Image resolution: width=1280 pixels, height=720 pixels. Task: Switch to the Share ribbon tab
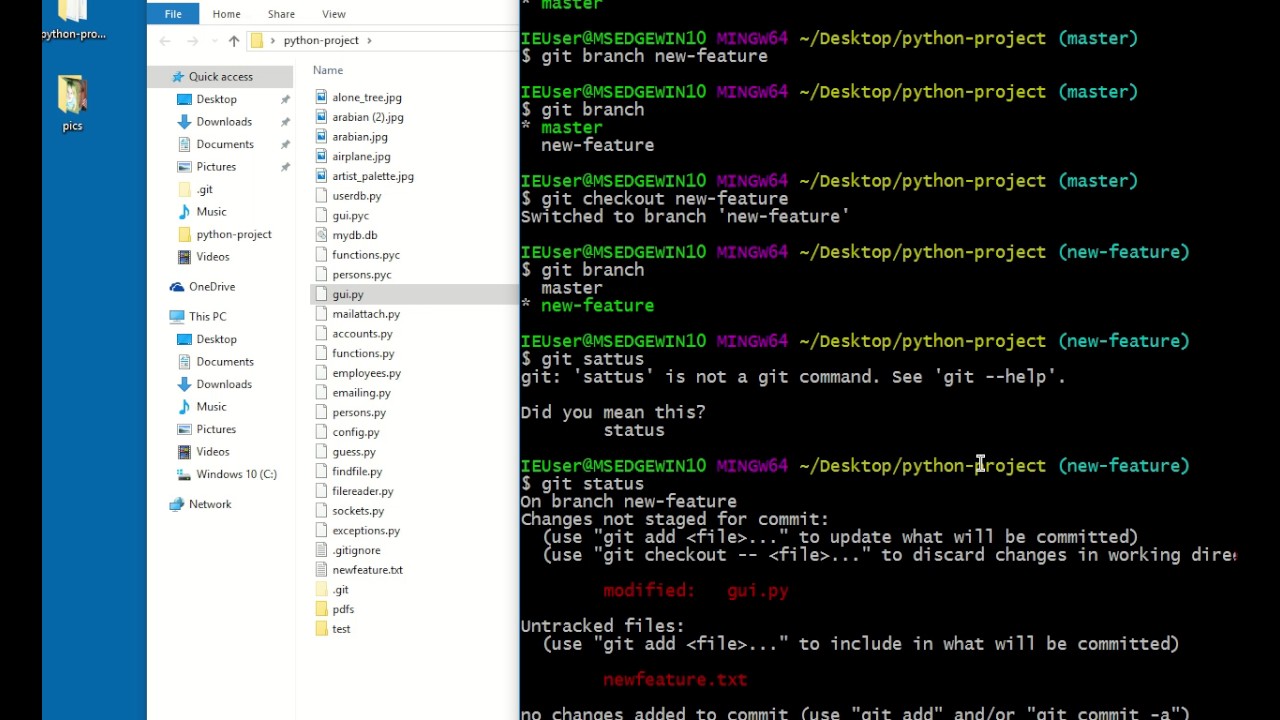point(281,14)
